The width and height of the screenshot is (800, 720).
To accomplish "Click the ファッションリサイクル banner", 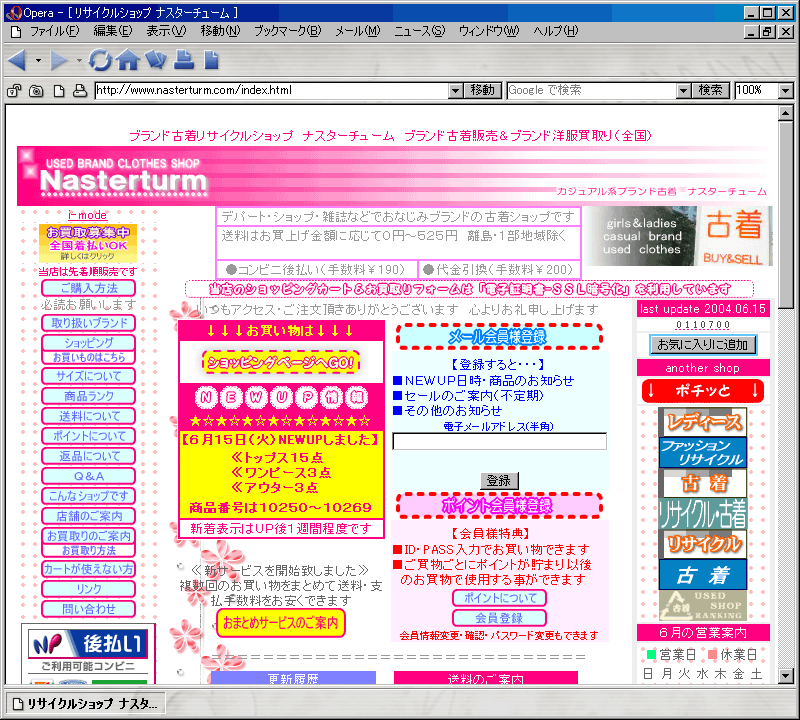I will pyautogui.click(x=703, y=453).
